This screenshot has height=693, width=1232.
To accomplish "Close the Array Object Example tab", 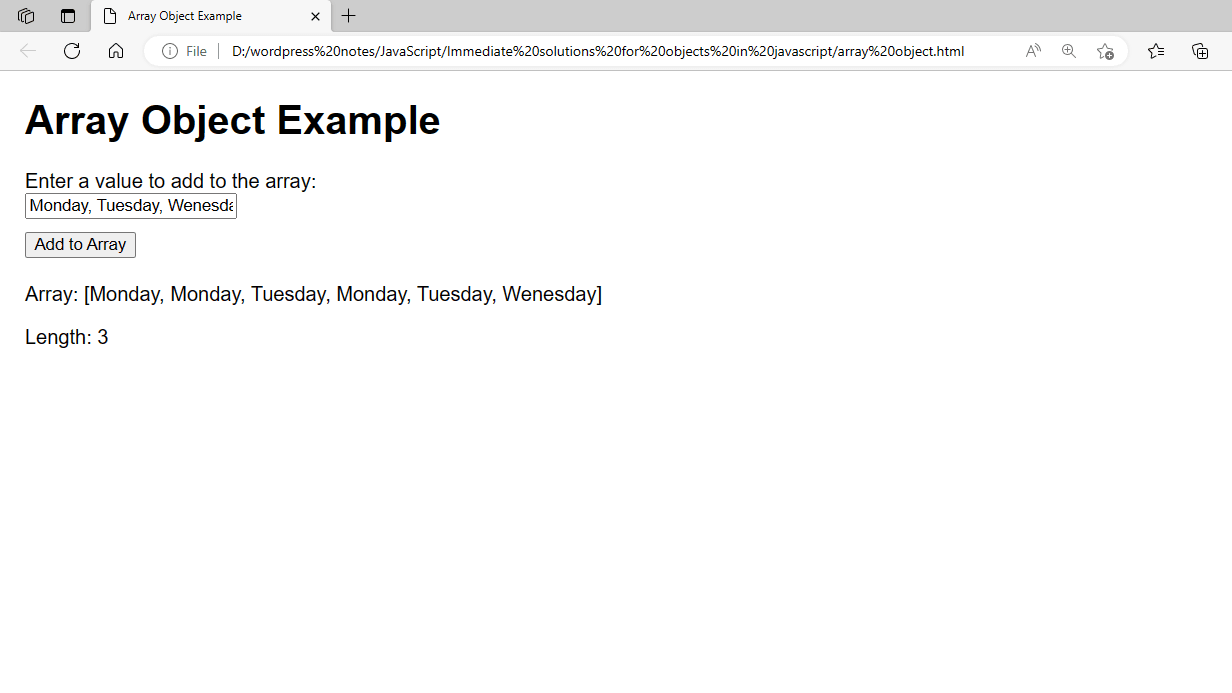I will (x=315, y=16).
